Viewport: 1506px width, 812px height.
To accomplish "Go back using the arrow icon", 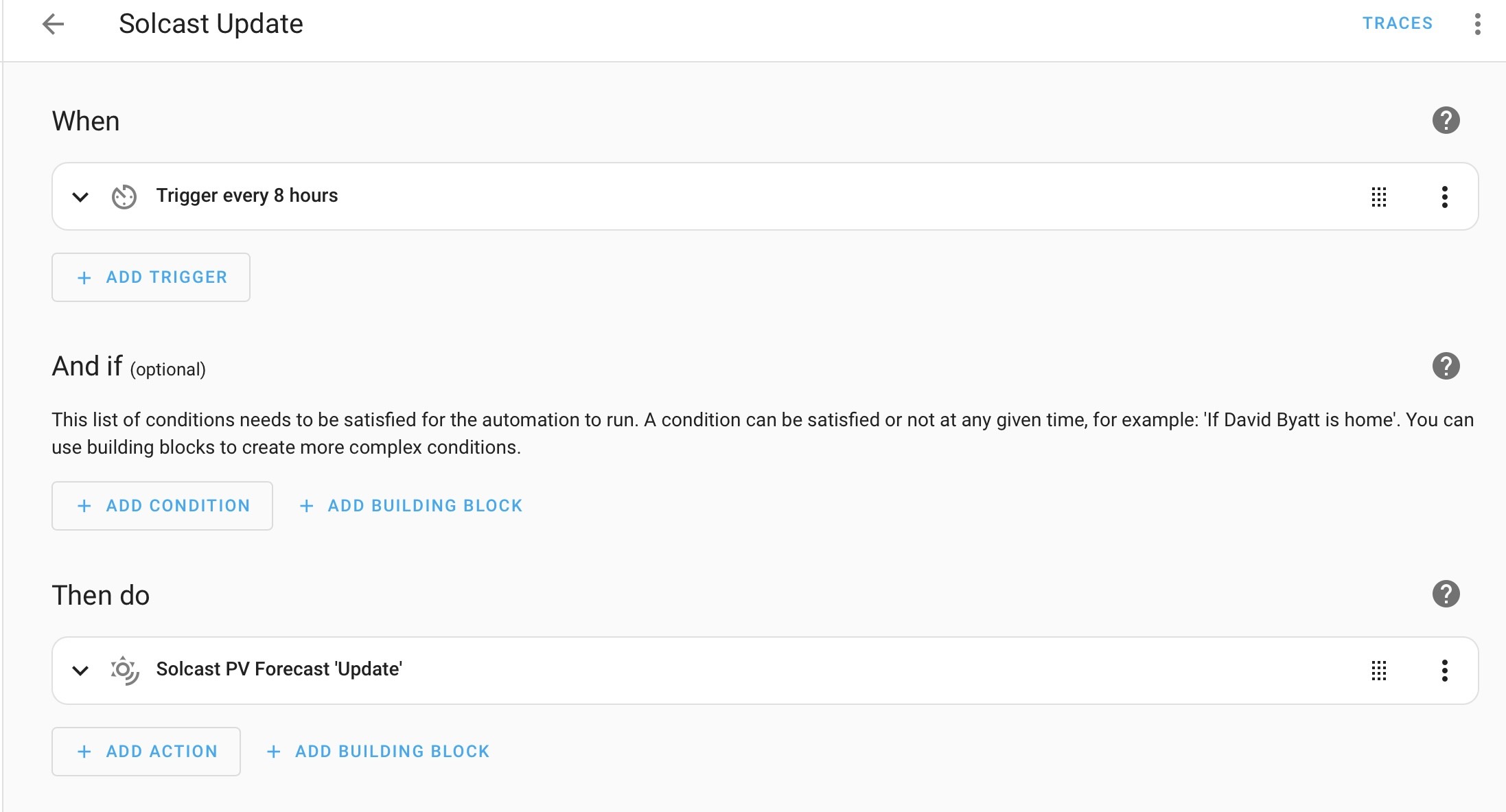I will click(x=53, y=24).
